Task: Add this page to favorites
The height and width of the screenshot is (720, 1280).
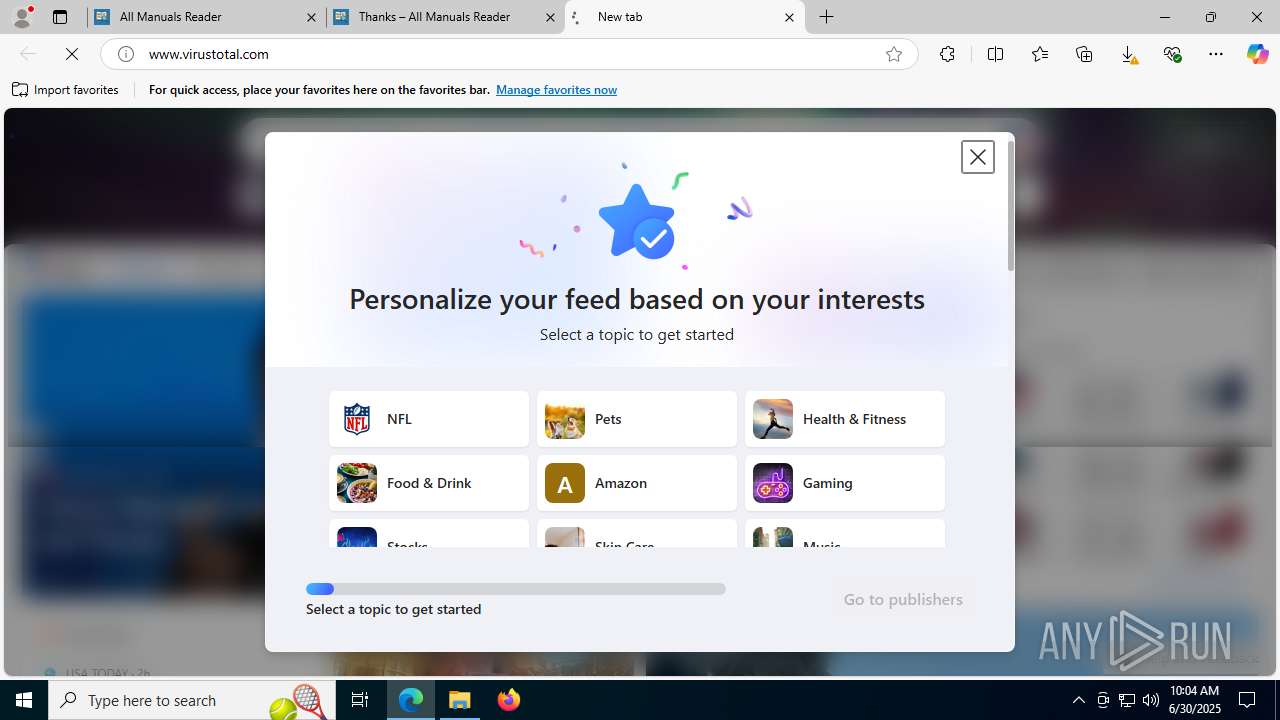Action: click(x=894, y=54)
